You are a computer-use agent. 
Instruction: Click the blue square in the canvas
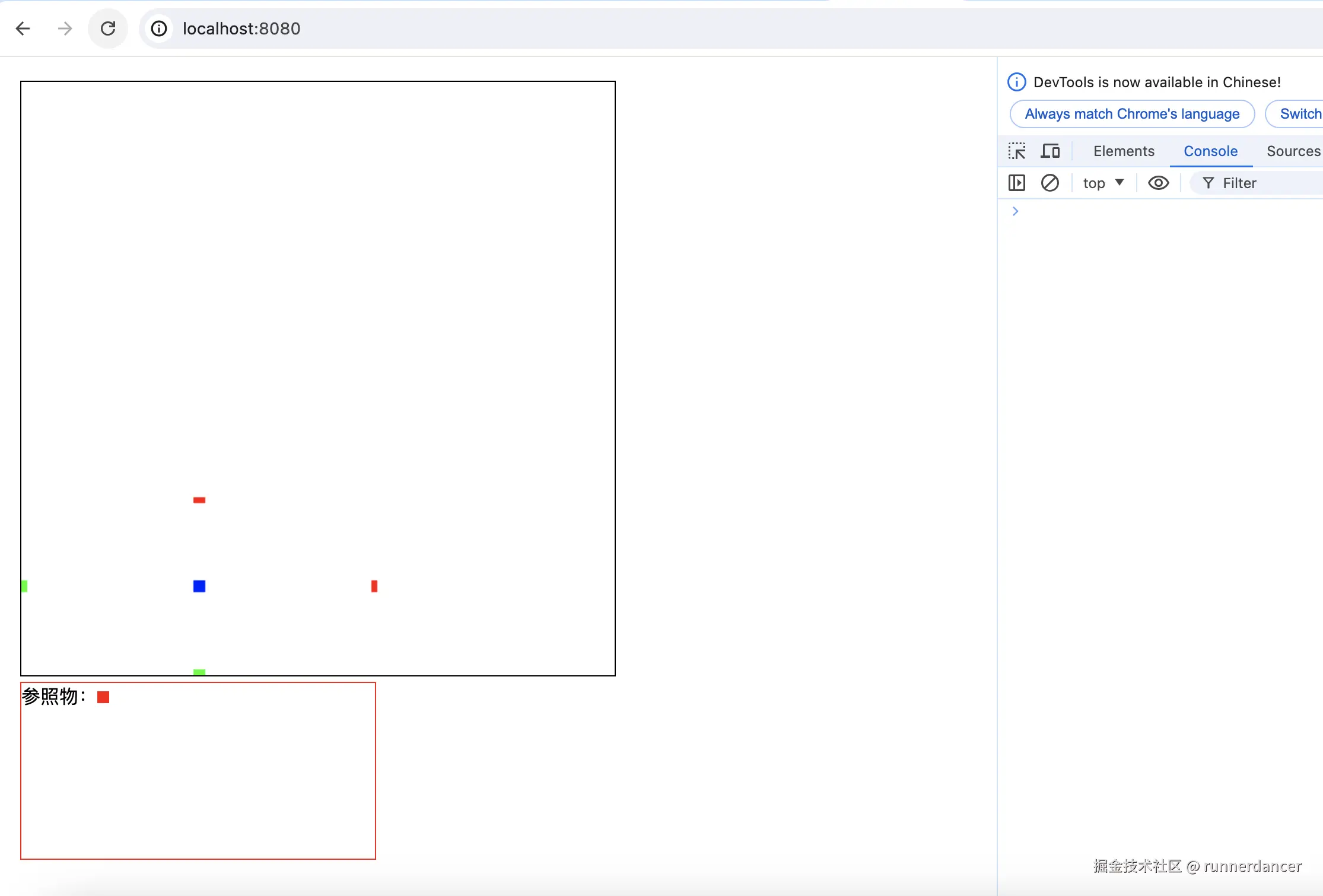coord(199,586)
